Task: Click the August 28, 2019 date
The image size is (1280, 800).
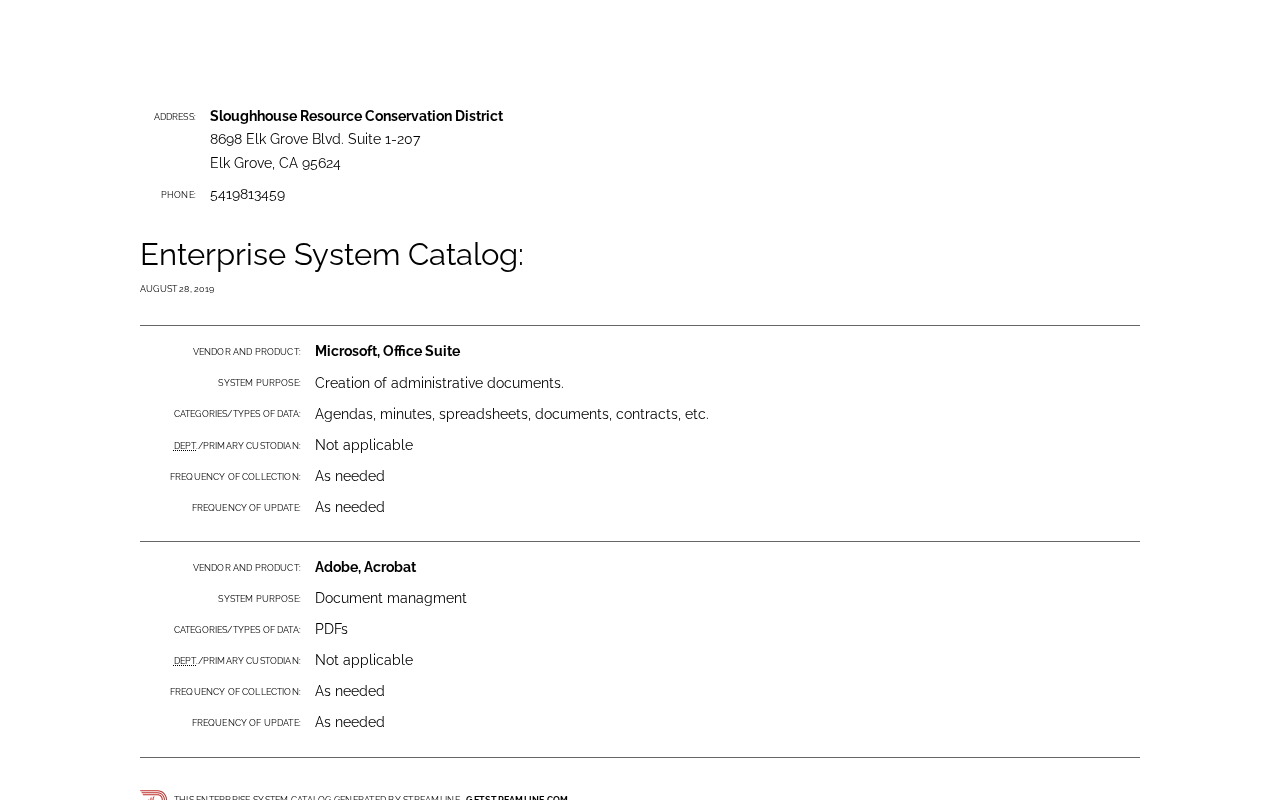Action: (177, 289)
